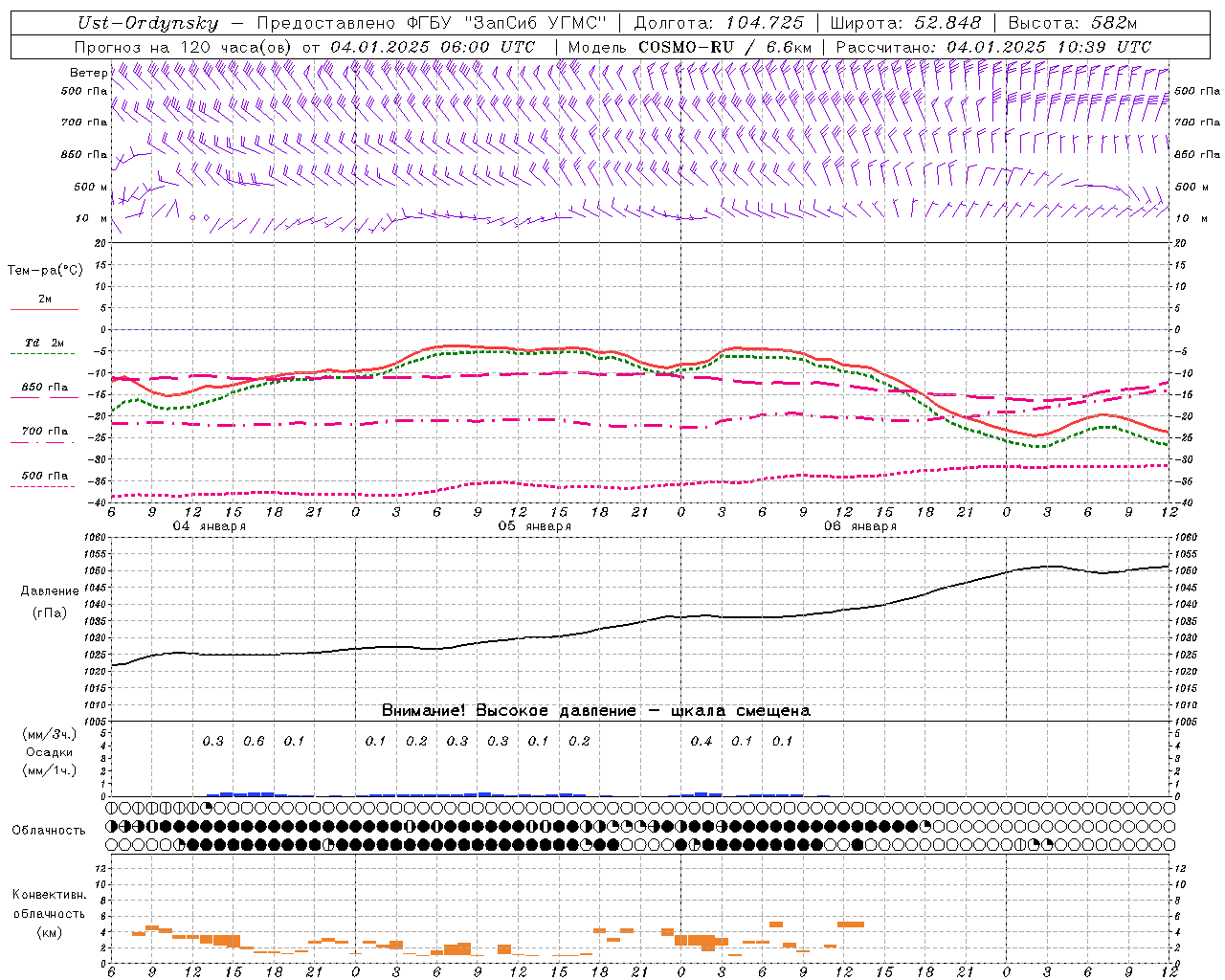Viewport: 1225px width, 980px height.
Task: Click the 'Осадки' precipitation label
Action: 49,752
